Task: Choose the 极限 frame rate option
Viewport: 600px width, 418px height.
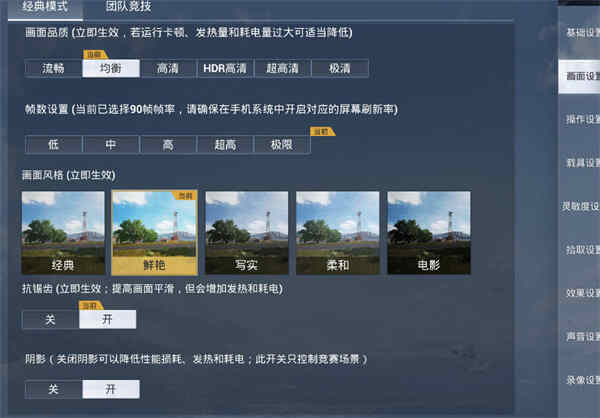Action: [282, 145]
